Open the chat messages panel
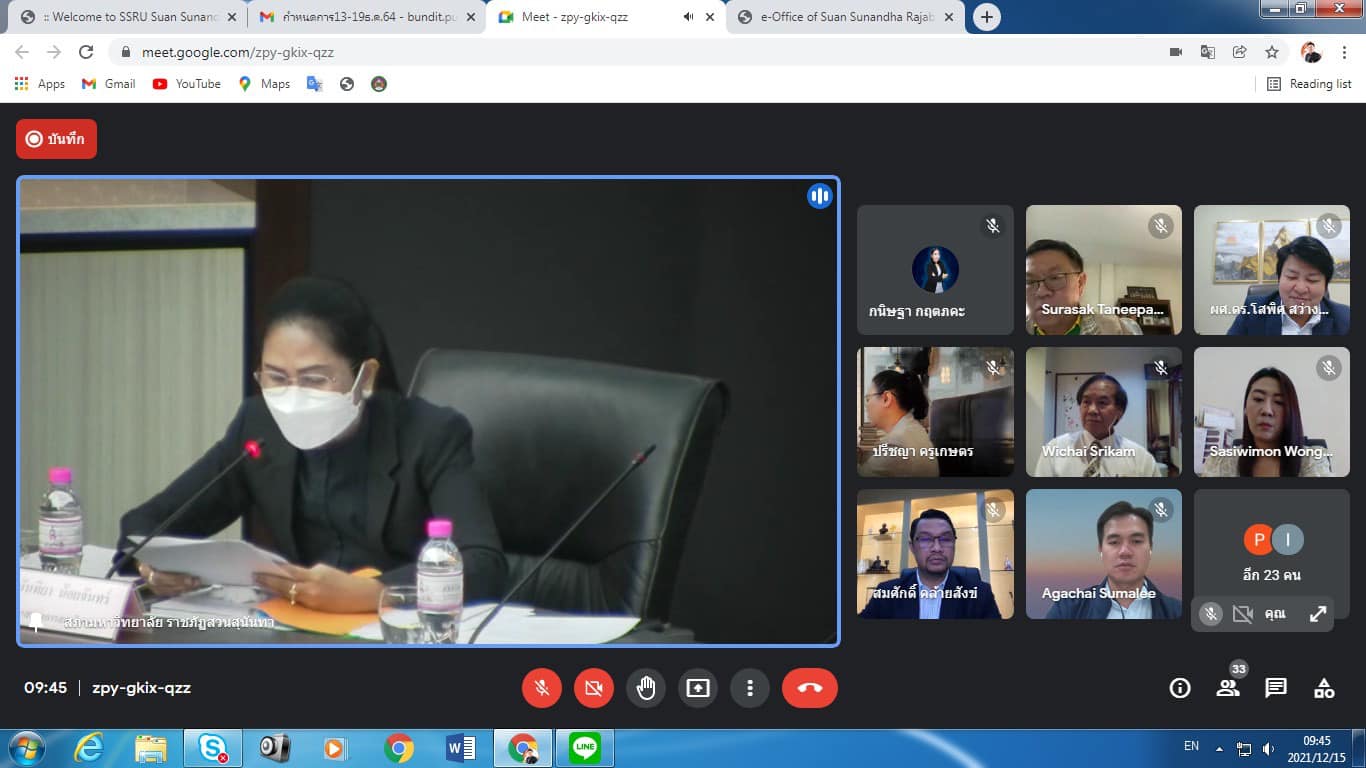Viewport: 1366px width, 768px height. coord(1276,688)
